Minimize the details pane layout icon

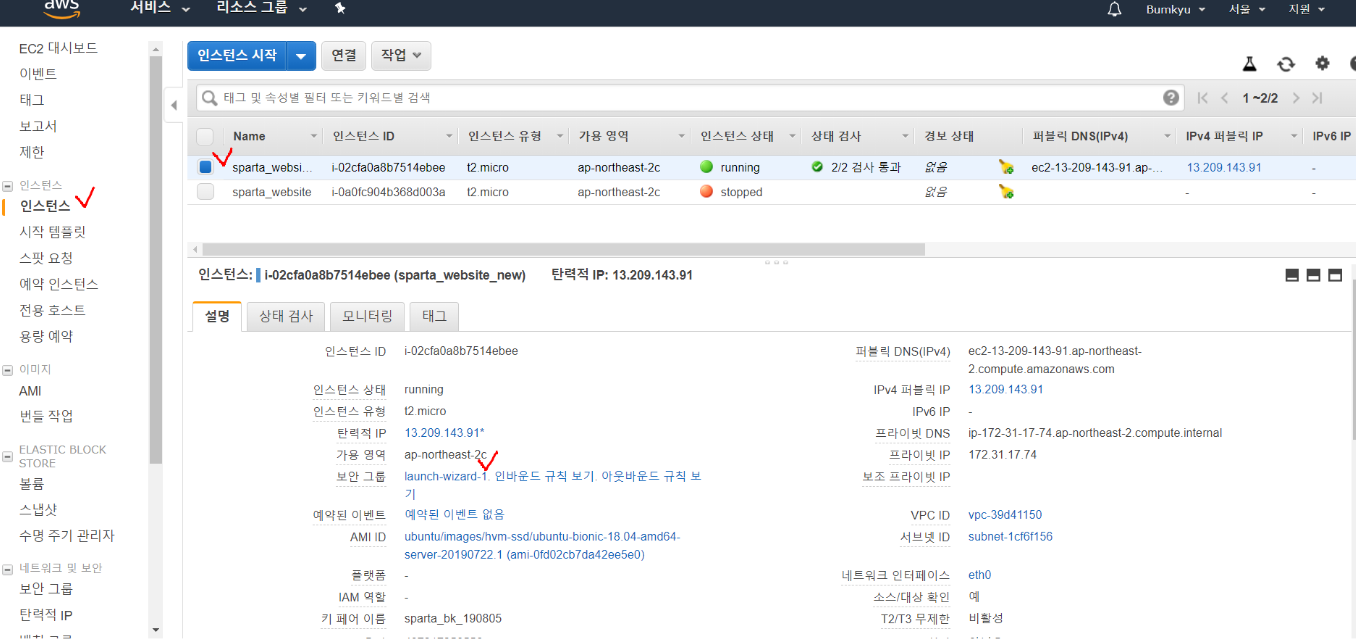[1292, 275]
